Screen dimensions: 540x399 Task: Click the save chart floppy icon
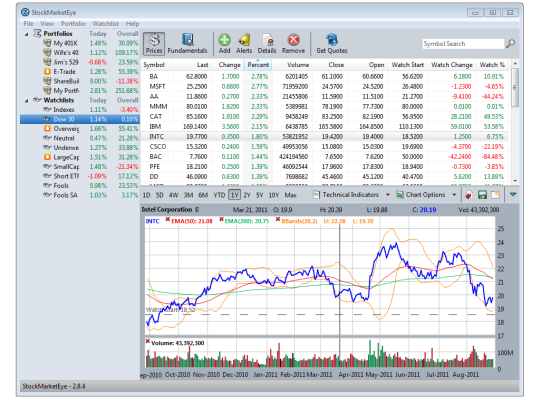[482, 195]
